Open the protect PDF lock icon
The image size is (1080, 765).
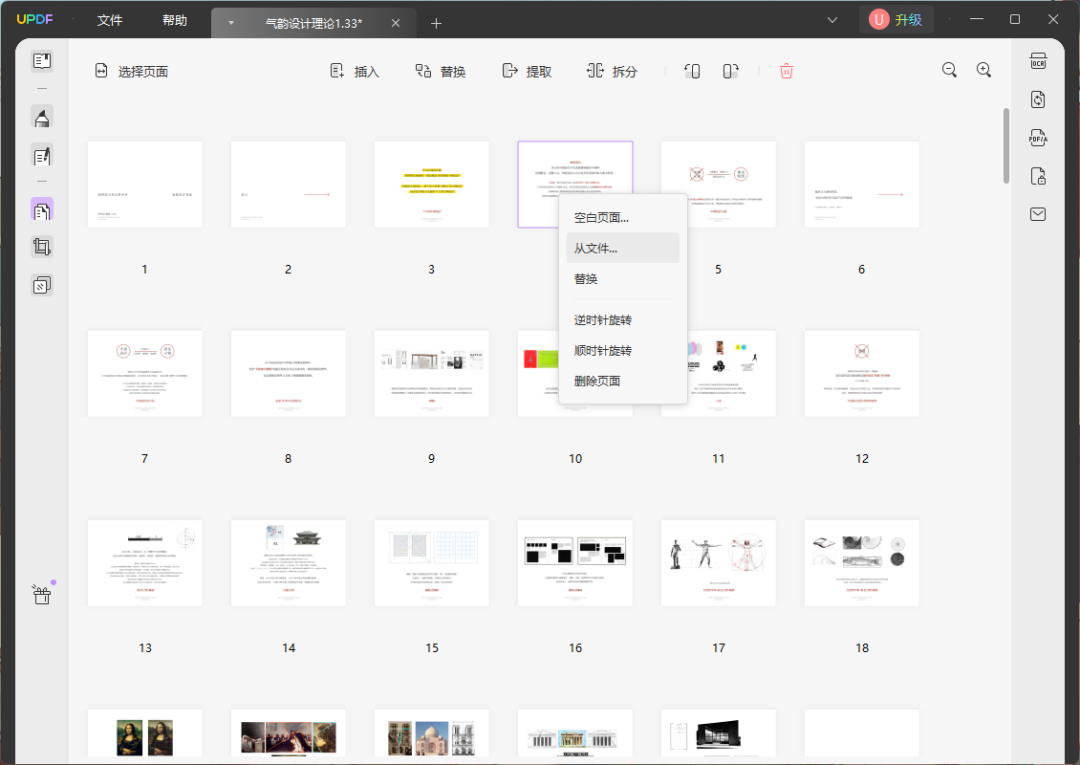pos(1038,176)
